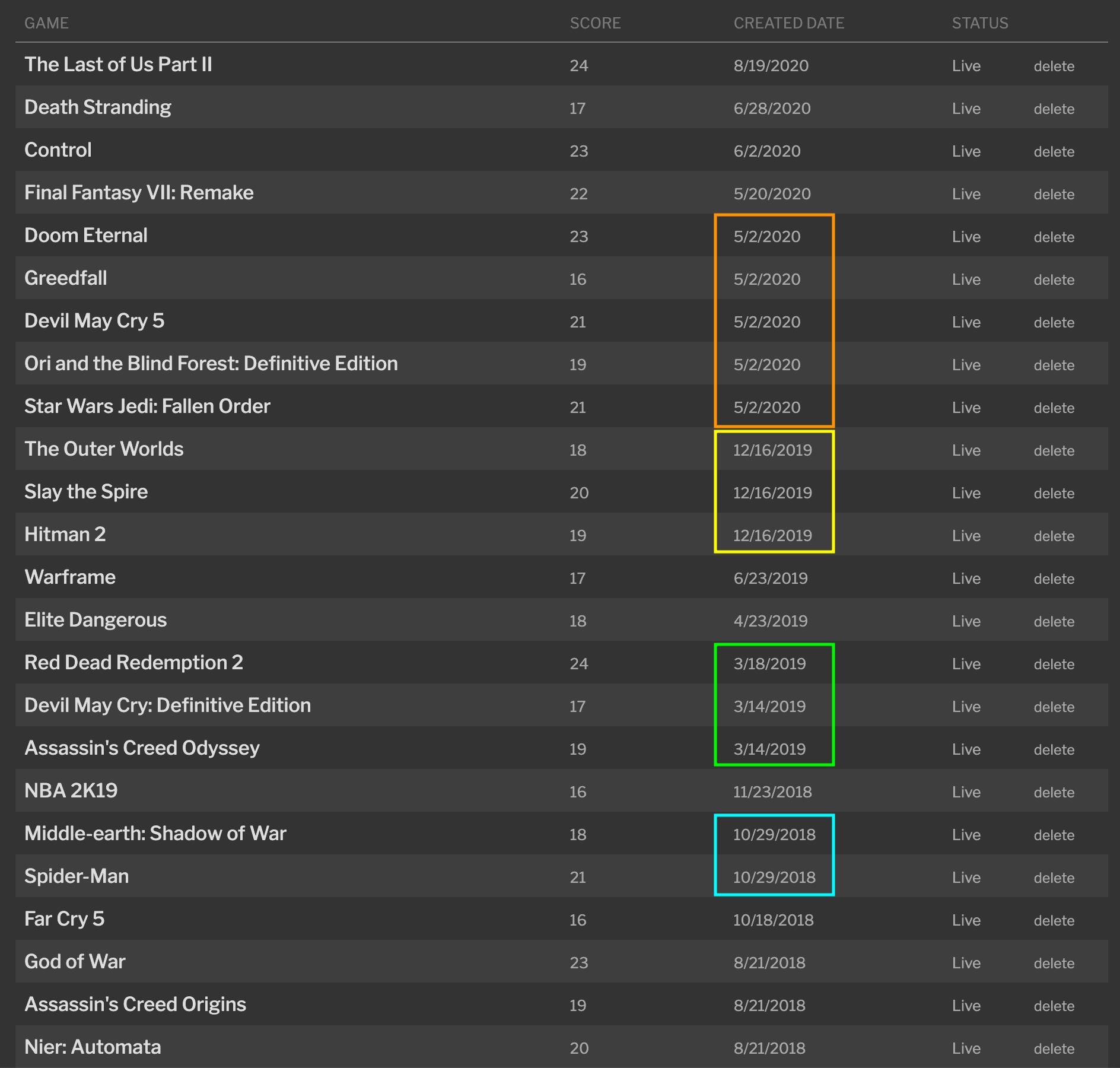Click Live status of God of War
The height and width of the screenshot is (1068, 1120).
(x=966, y=963)
